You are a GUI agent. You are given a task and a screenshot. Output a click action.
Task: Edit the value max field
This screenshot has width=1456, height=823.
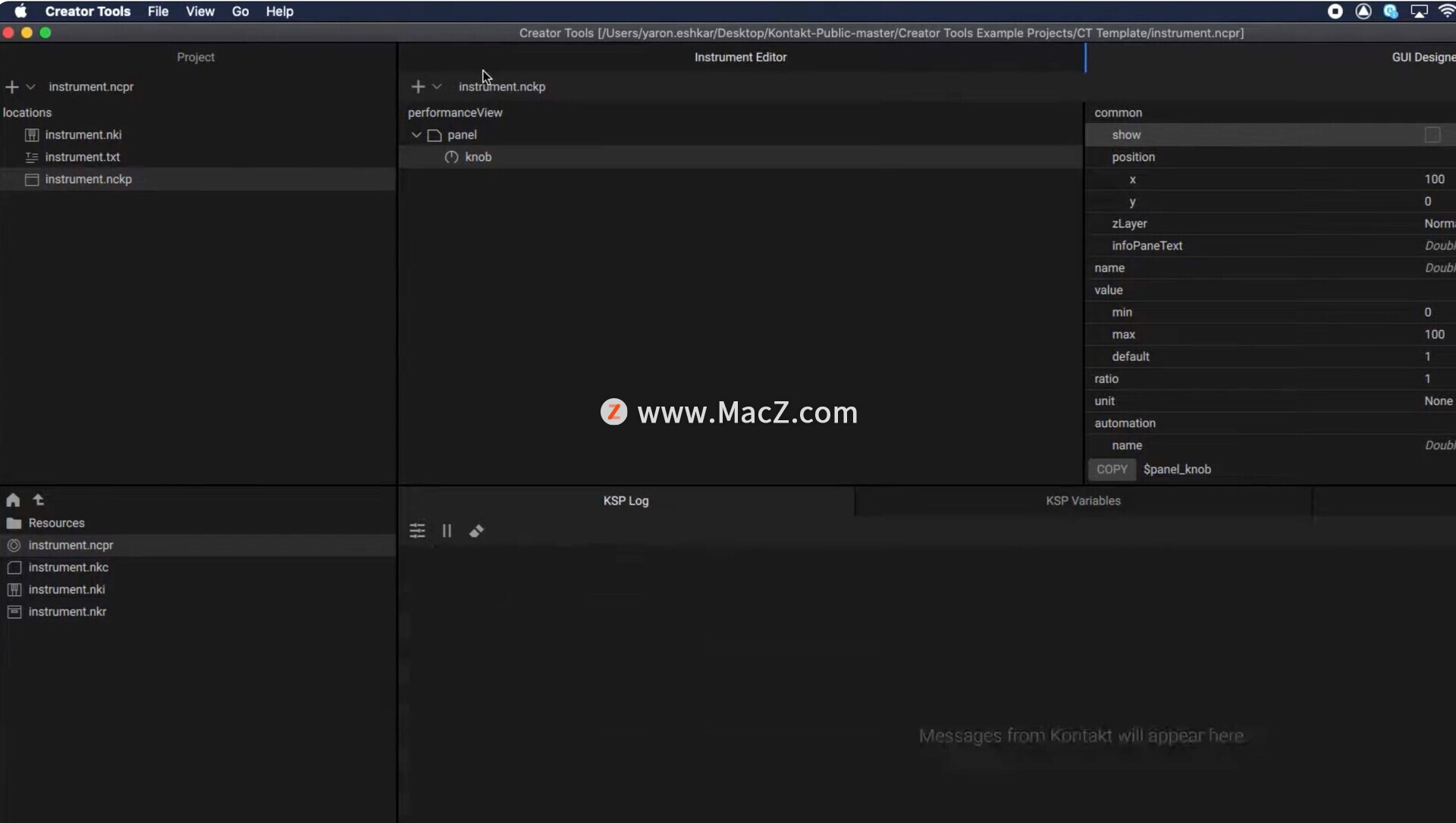pos(1434,335)
